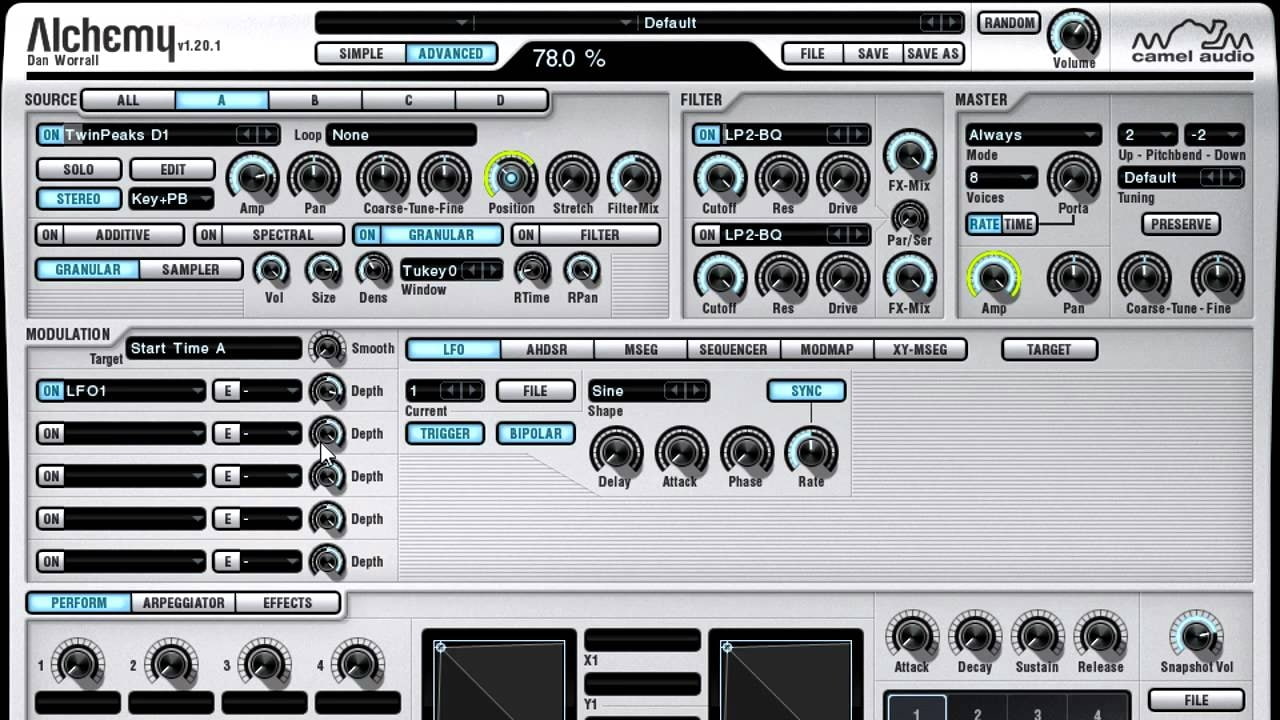The image size is (1280, 720).
Task: Click the source Position knob
Action: click(511, 178)
